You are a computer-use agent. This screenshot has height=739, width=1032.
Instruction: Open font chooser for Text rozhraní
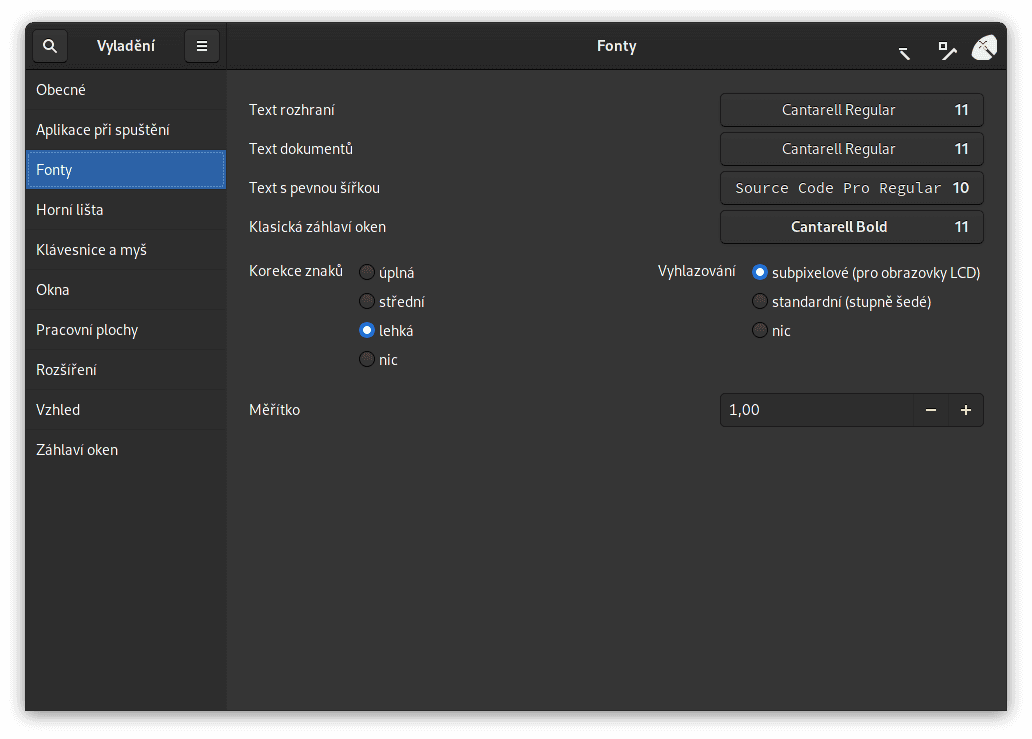pyautogui.click(x=851, y=110)
